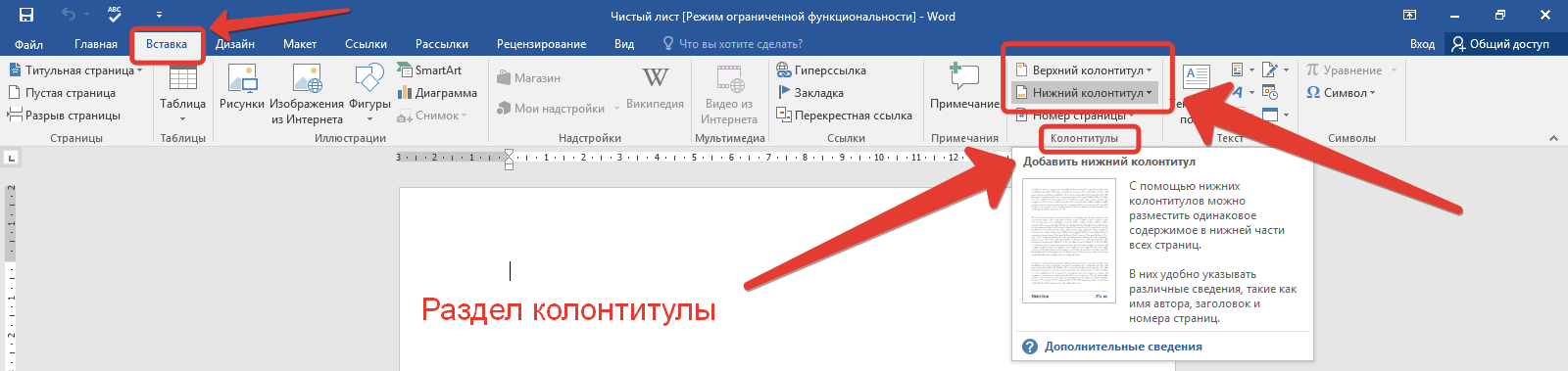
Task: Open the Фигуры shapes gallery
Action: coord(369,93)
